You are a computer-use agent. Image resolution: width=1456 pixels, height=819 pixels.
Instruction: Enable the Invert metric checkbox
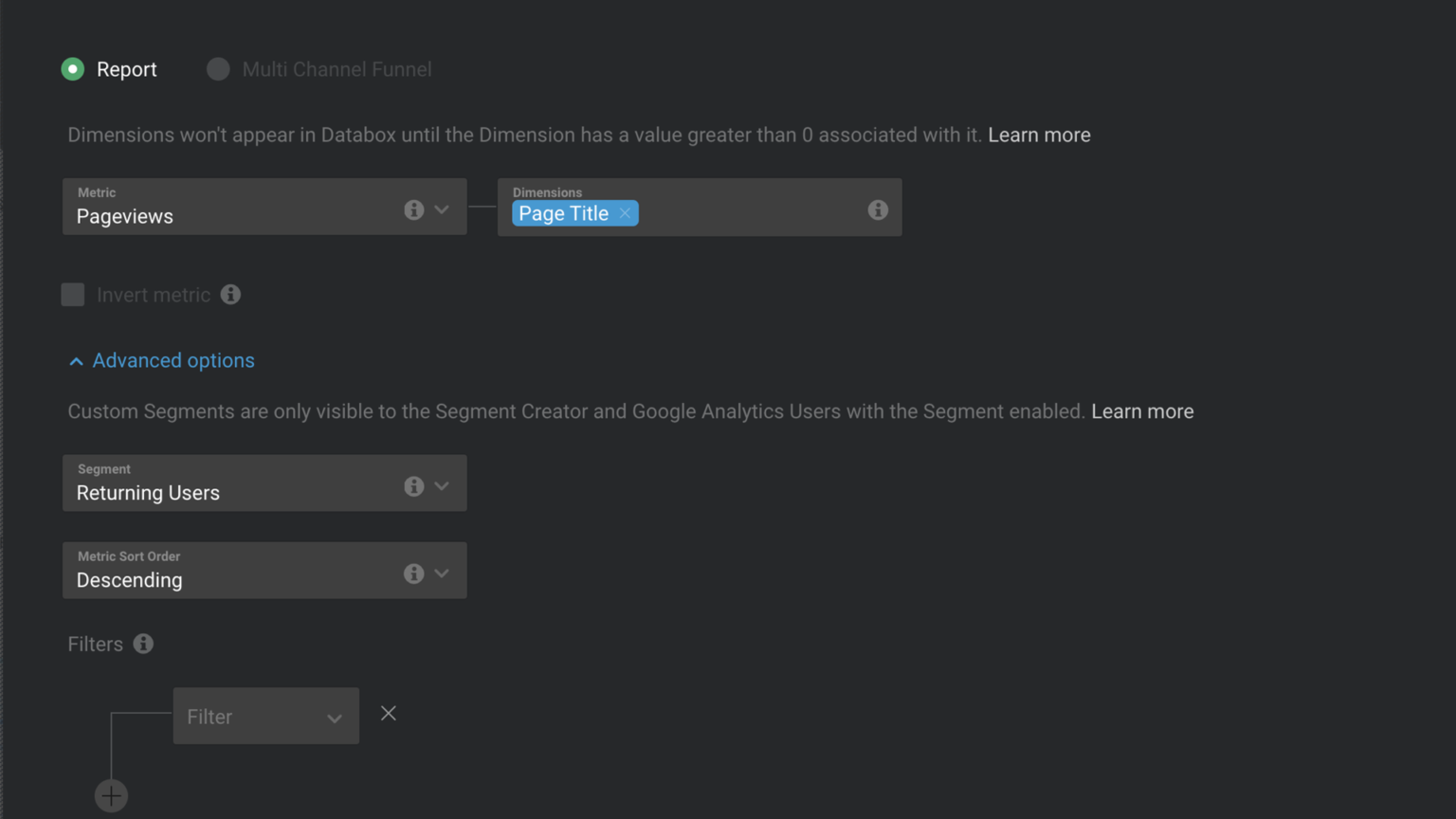(x=73, y=294)
